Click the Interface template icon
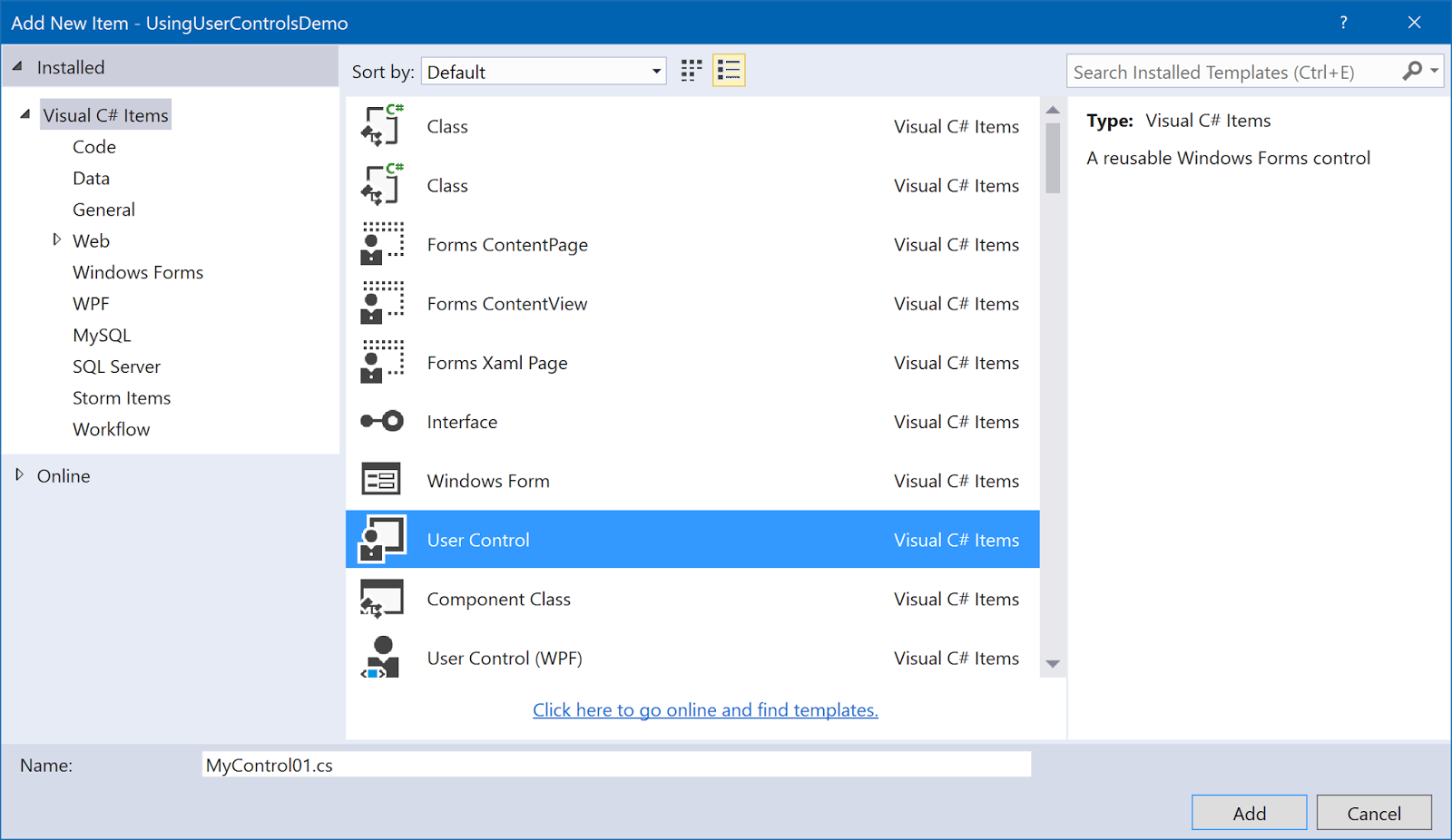 point(380,420)
